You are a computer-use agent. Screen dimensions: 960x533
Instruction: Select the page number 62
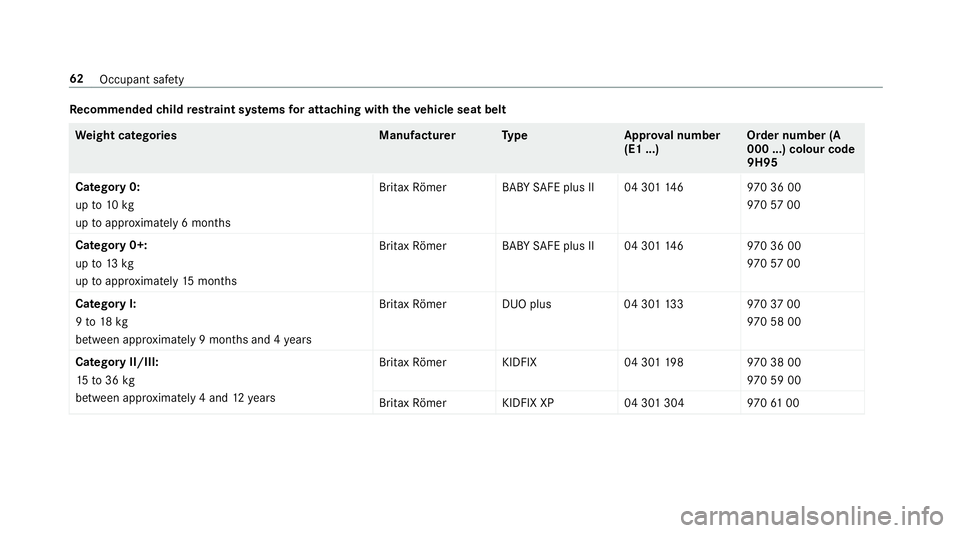77,79
